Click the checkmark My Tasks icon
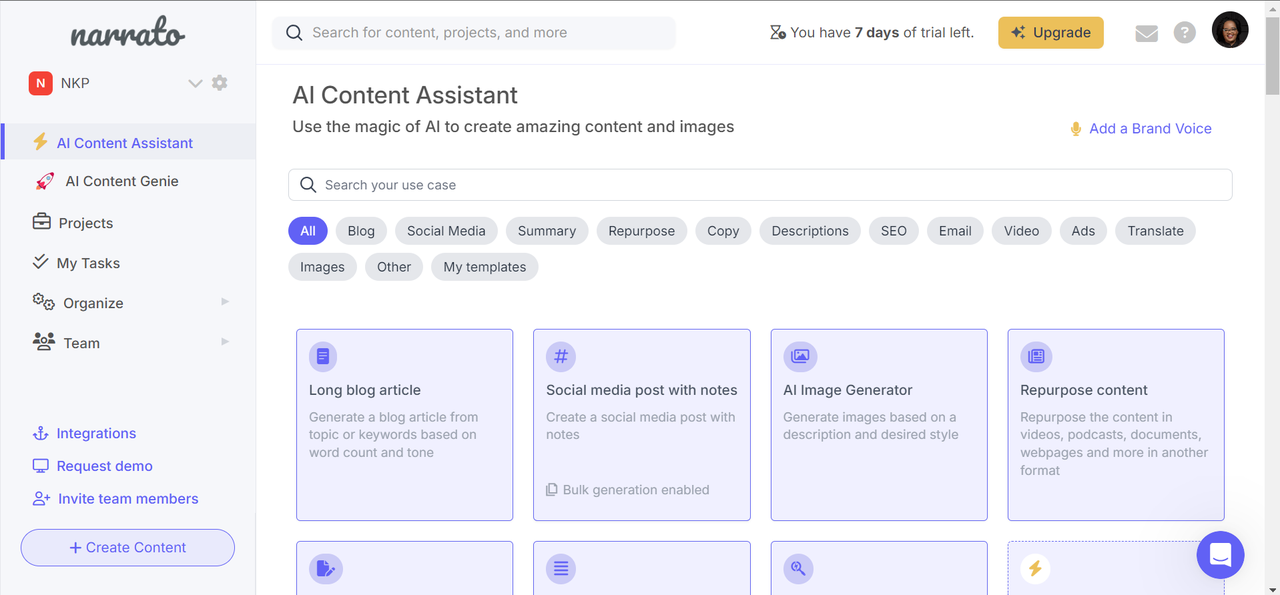 (40, 262)
